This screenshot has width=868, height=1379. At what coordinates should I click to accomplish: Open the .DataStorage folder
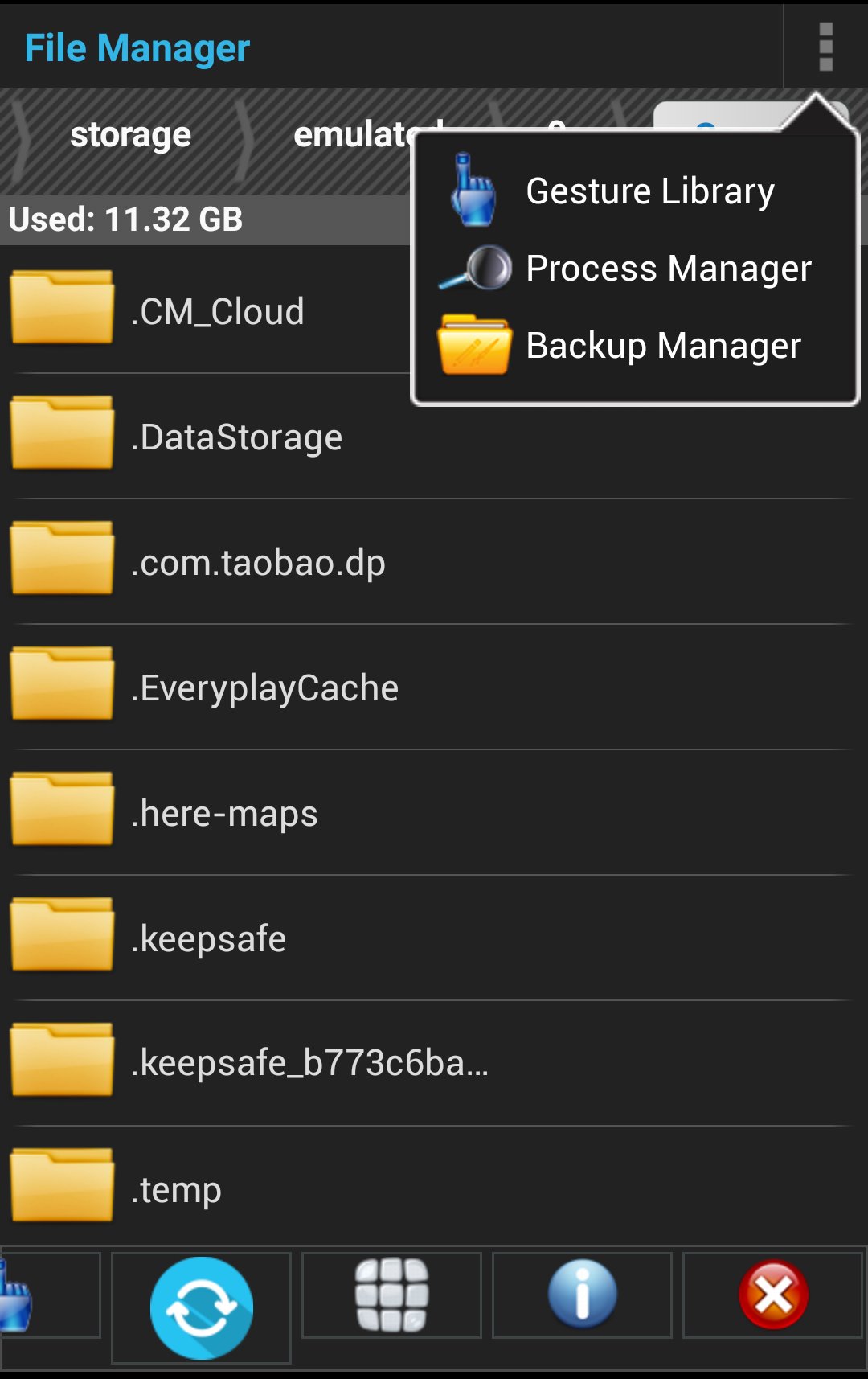pyautogui.click(x=237, y=437)
